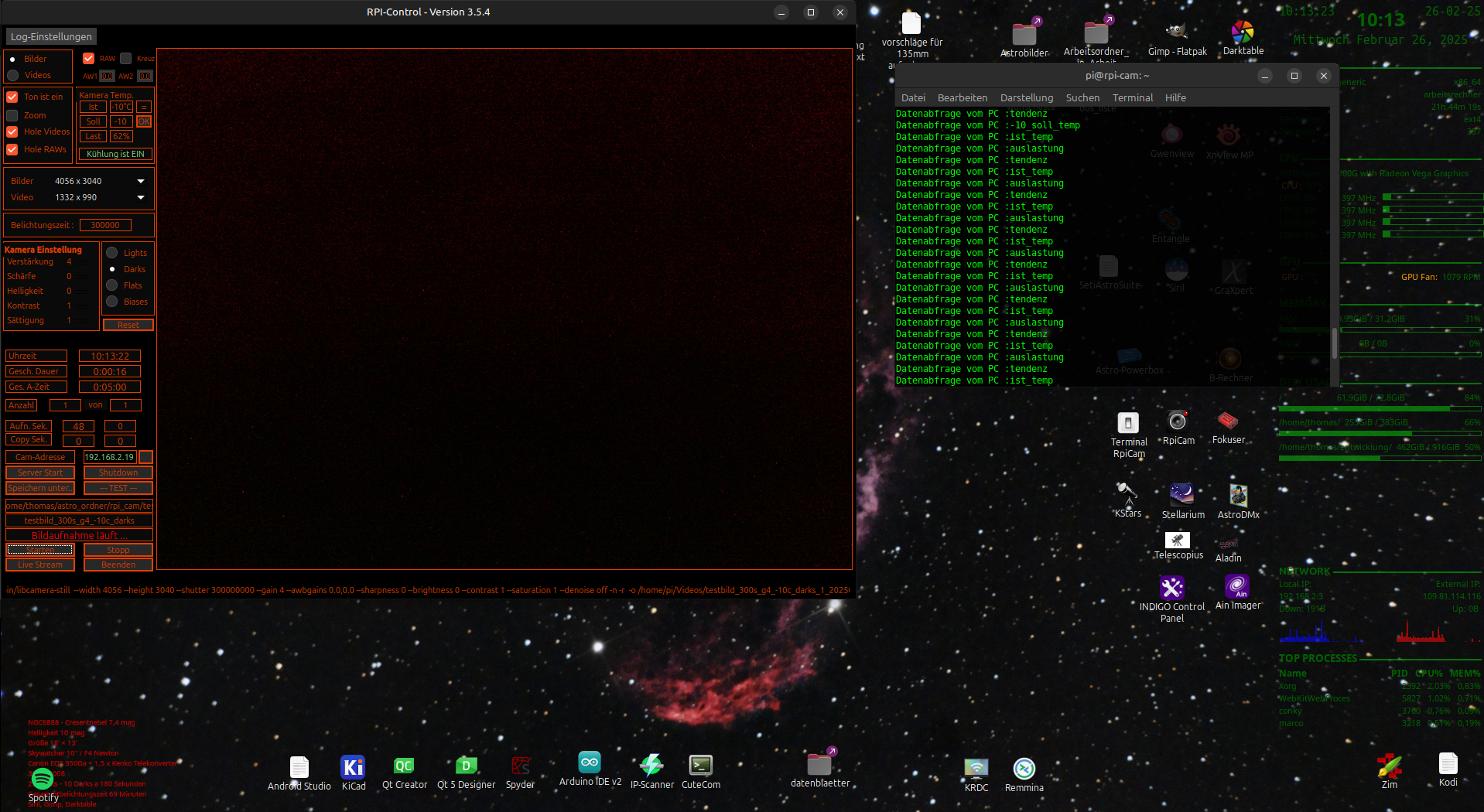Open the Arbeitsordner desktop folder
Image resolution: width=1484 pixels, height=812 pixels.
click(1096, 37)
